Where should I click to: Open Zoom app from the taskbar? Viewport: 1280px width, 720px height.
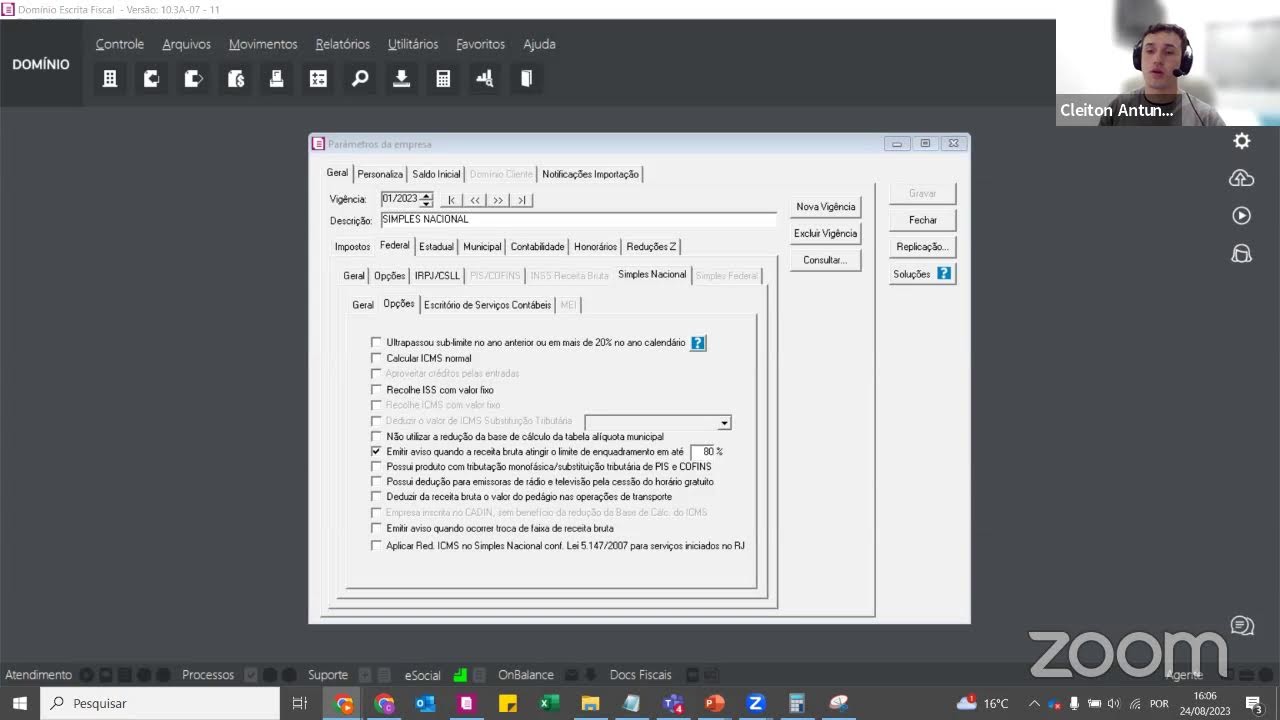(x=755, y=703)
